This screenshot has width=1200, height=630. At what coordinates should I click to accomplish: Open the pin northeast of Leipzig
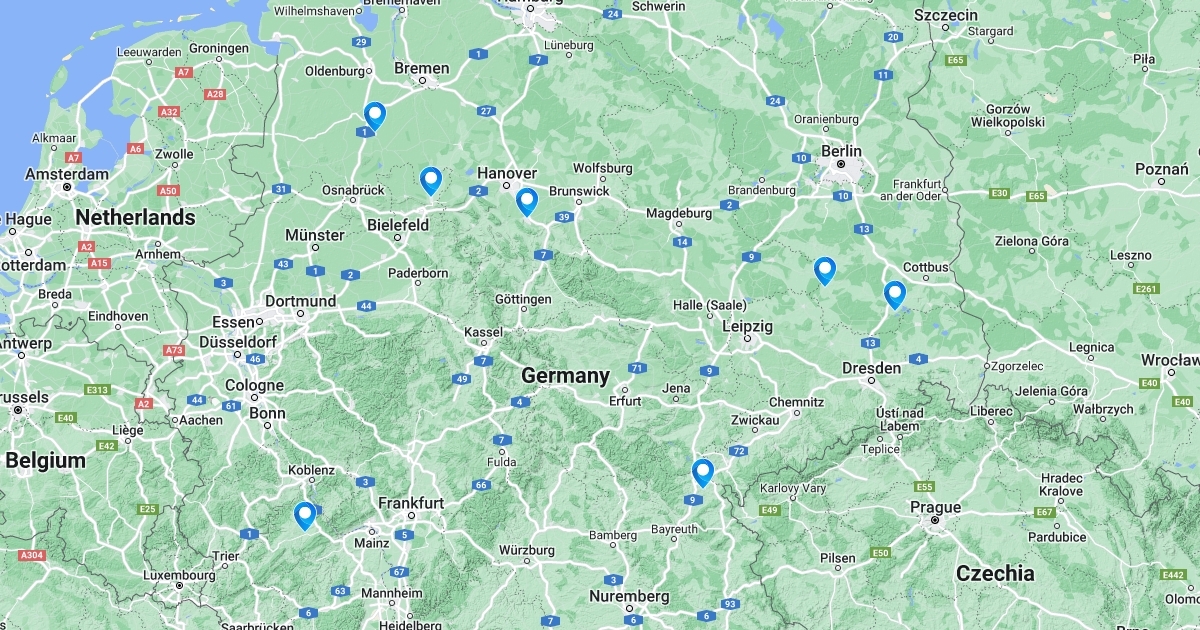pyautogui.click(x=824, y=271)
